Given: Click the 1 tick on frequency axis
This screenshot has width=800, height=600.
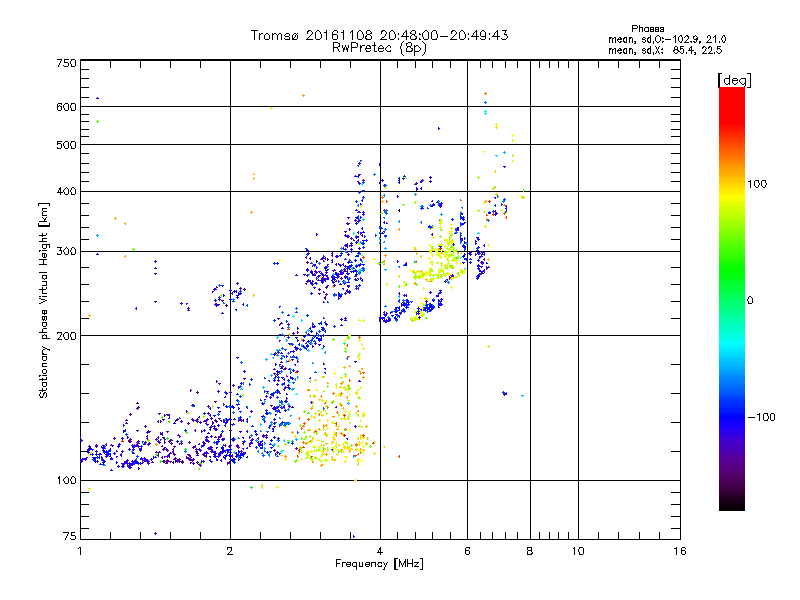Looking at the screenshot, I should tap(80, 552).
